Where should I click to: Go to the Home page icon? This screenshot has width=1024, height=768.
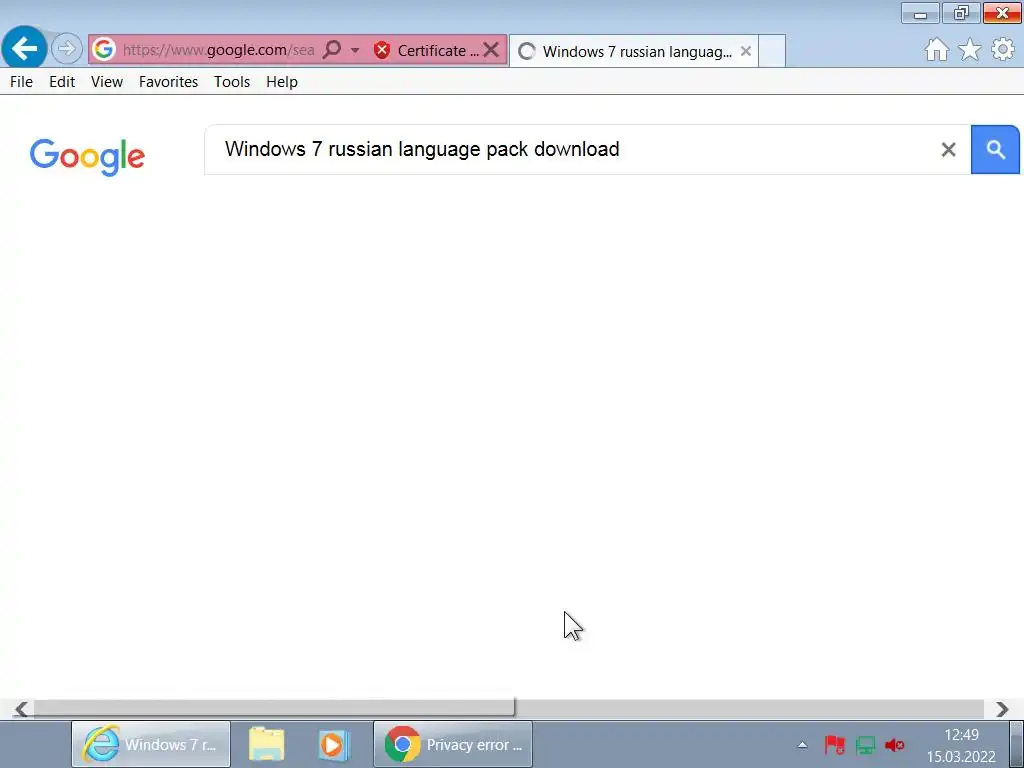[936, 50]
